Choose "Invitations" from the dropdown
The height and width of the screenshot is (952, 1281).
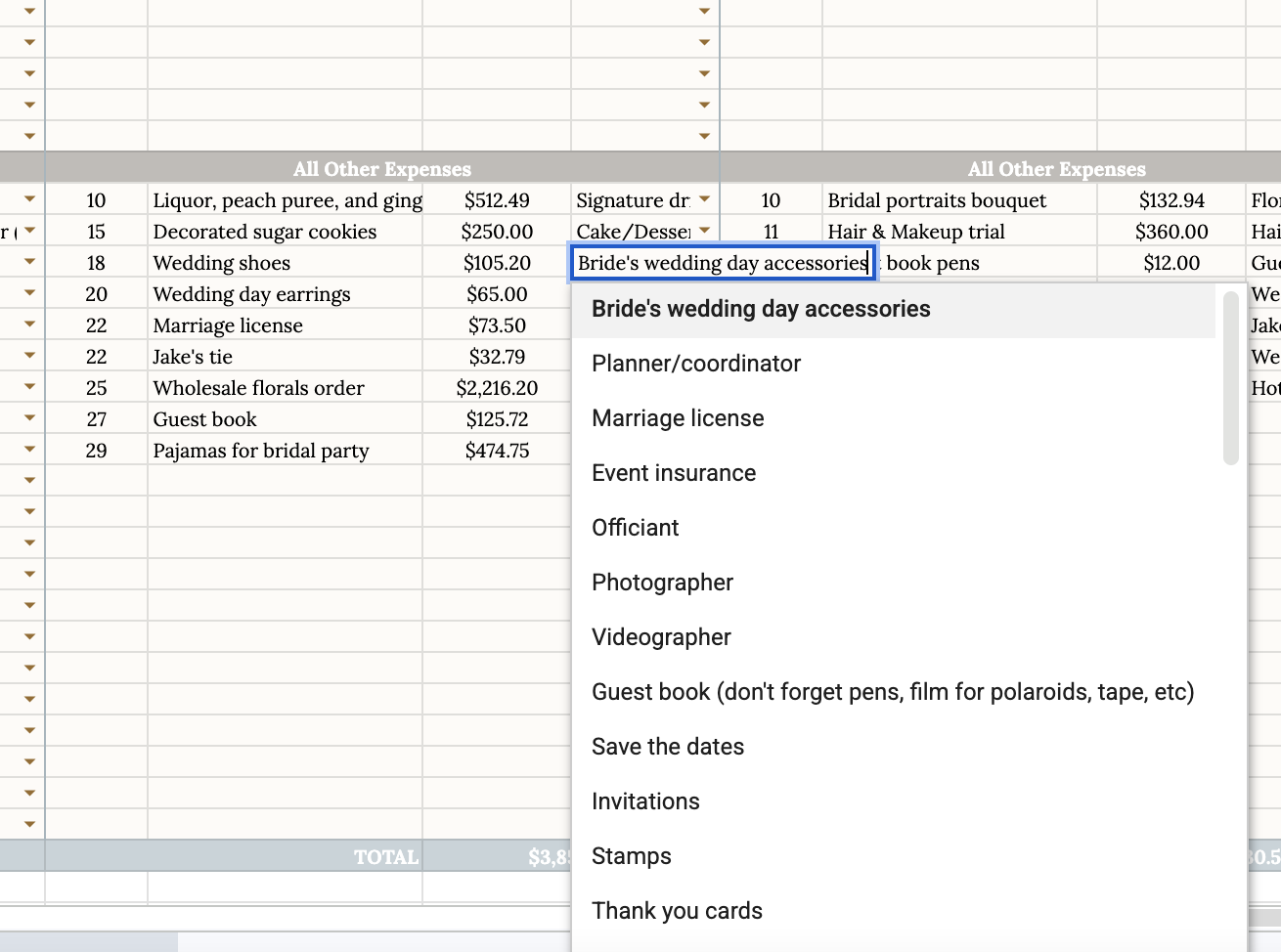pos(893,801)
